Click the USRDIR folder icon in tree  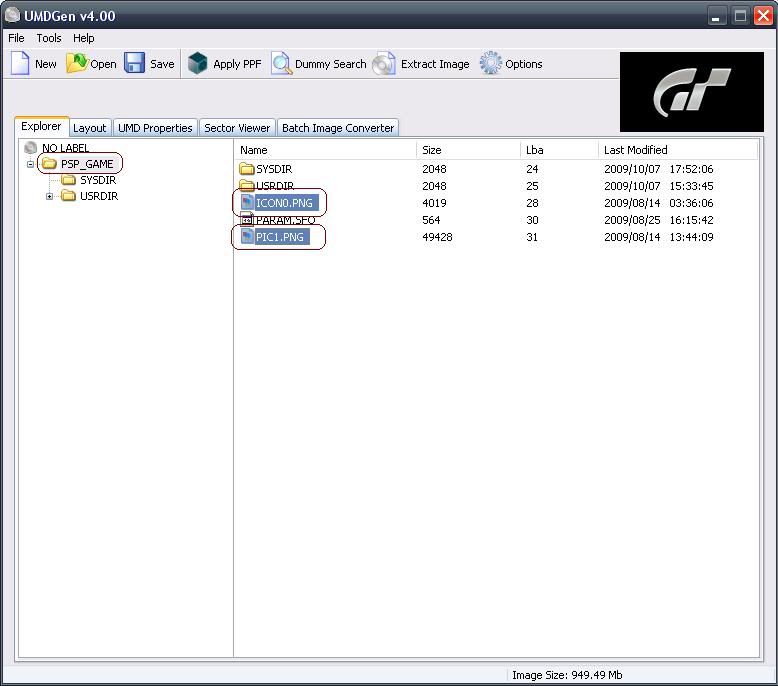68,196
